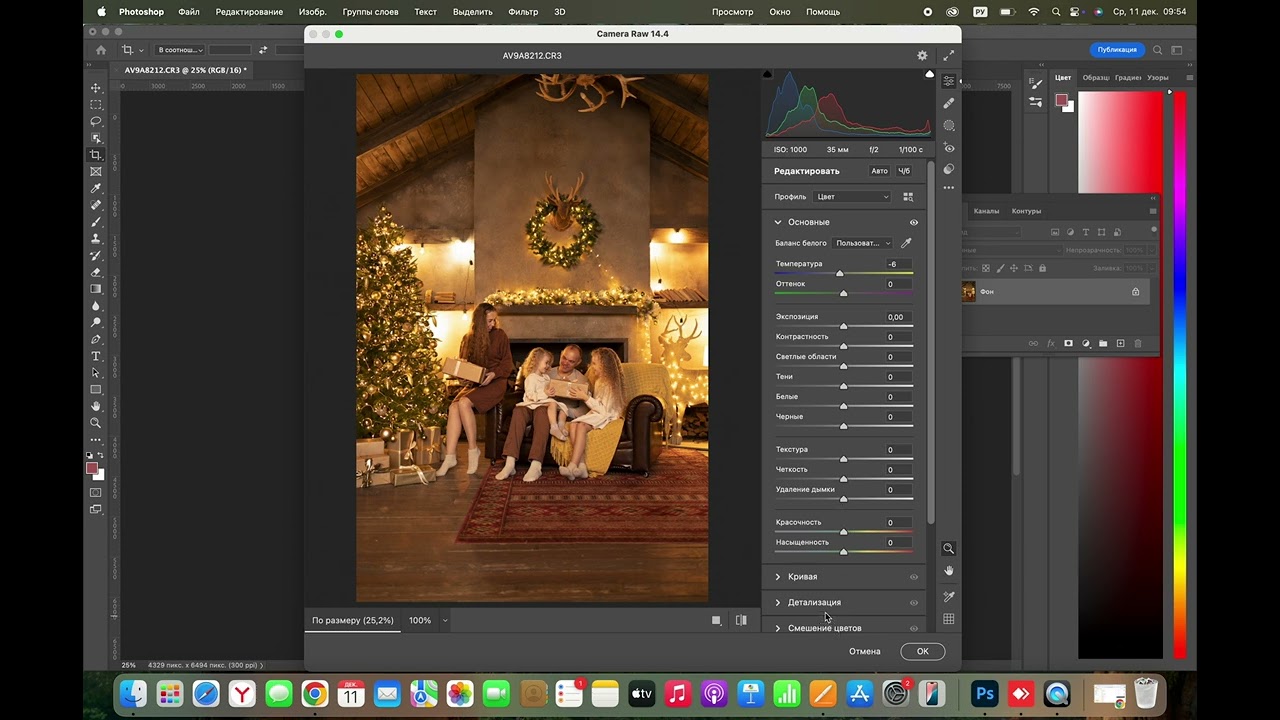The image size is (1280, 720).
Task: Toggle the color sampler overlay tool
Action: tap(949, 597)
